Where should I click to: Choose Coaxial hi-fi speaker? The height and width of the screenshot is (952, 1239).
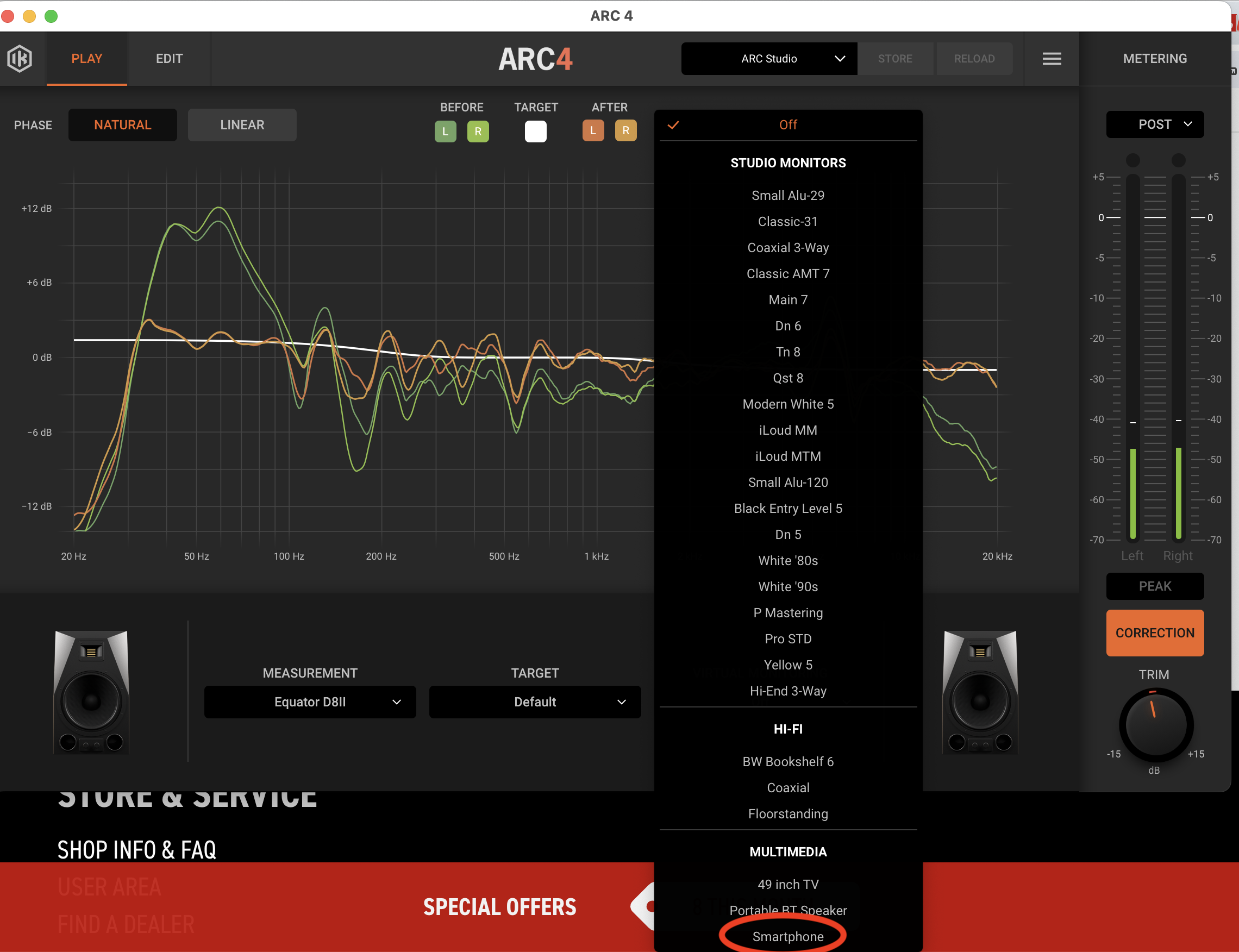788,788
